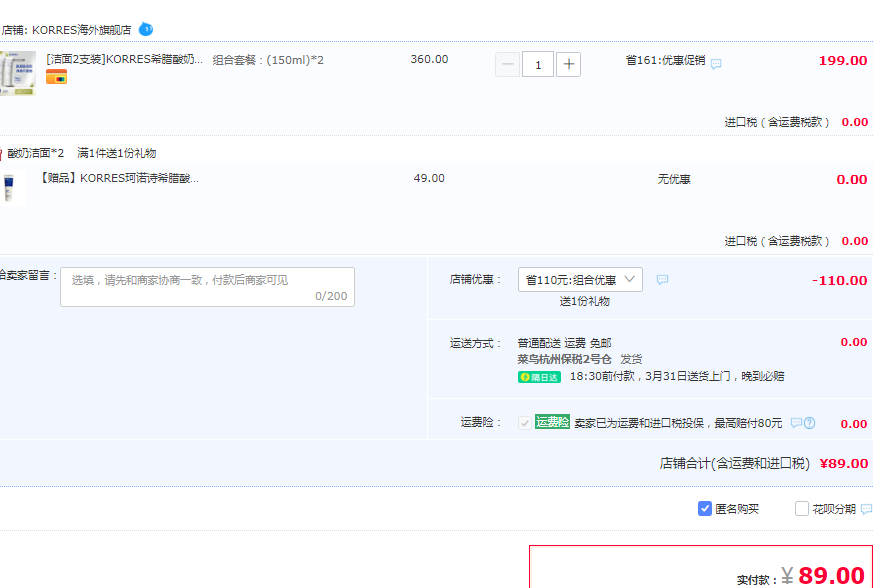Expand the 省110元:组合优惠 store discount dropdown
Viewport: 881px width, 588px height.
[x=580, y=280]
